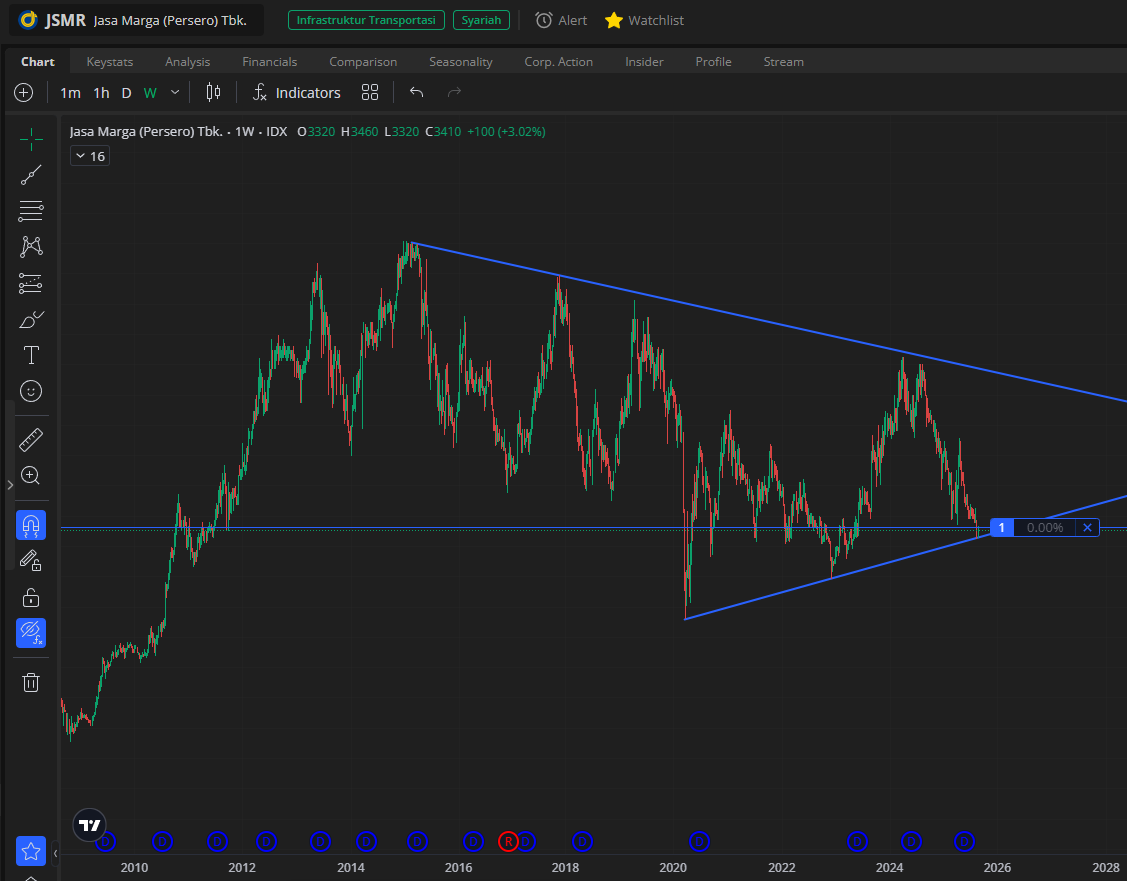This screenshot has width=1127, height=881.
Task: Select the weekly W timeframe
Action: coord(150,93)
